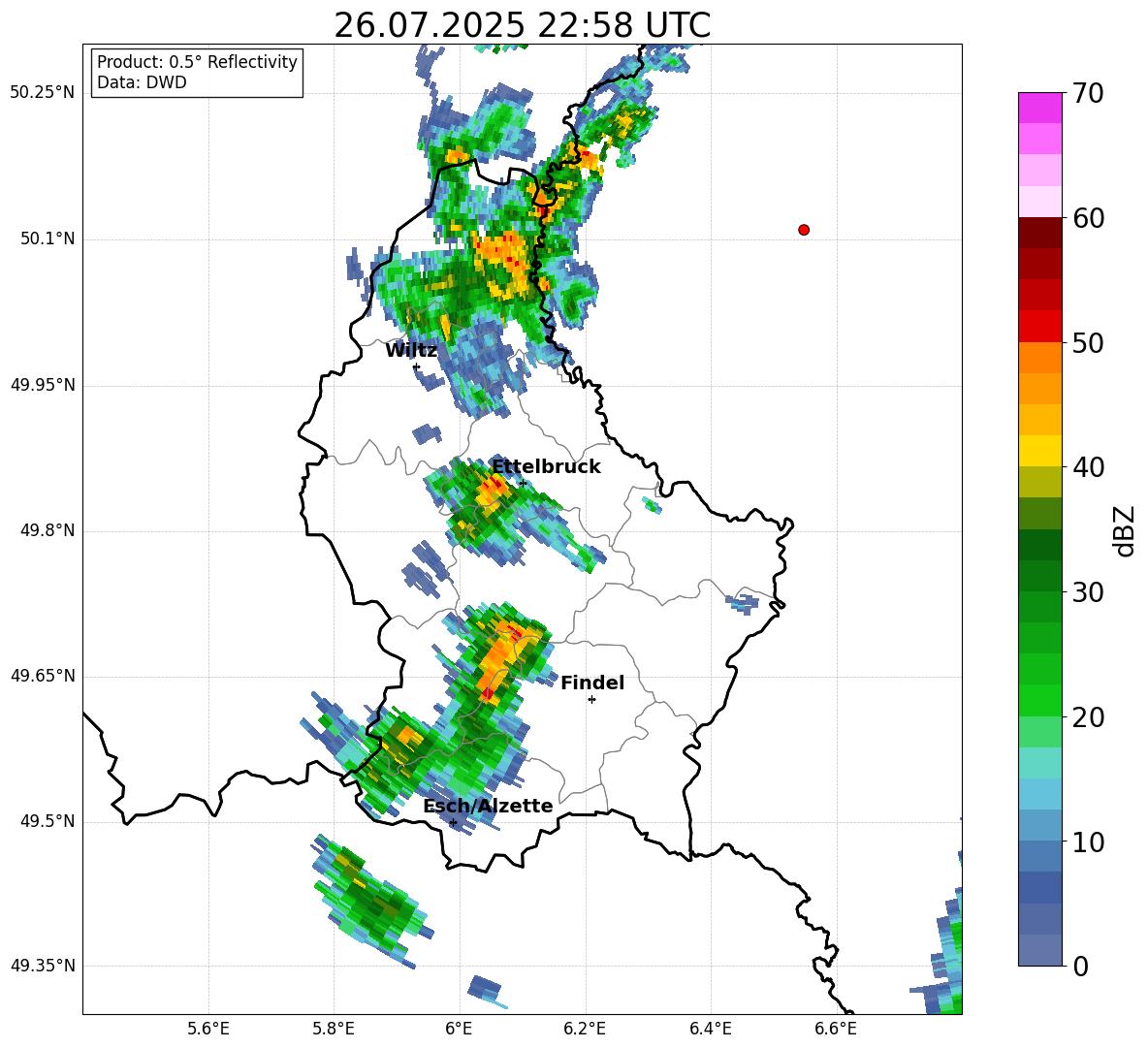This screenshot has width=1148, height=1048.
Task: Pick the dark red swatch just below 60
Action: tap(1039, 233)
